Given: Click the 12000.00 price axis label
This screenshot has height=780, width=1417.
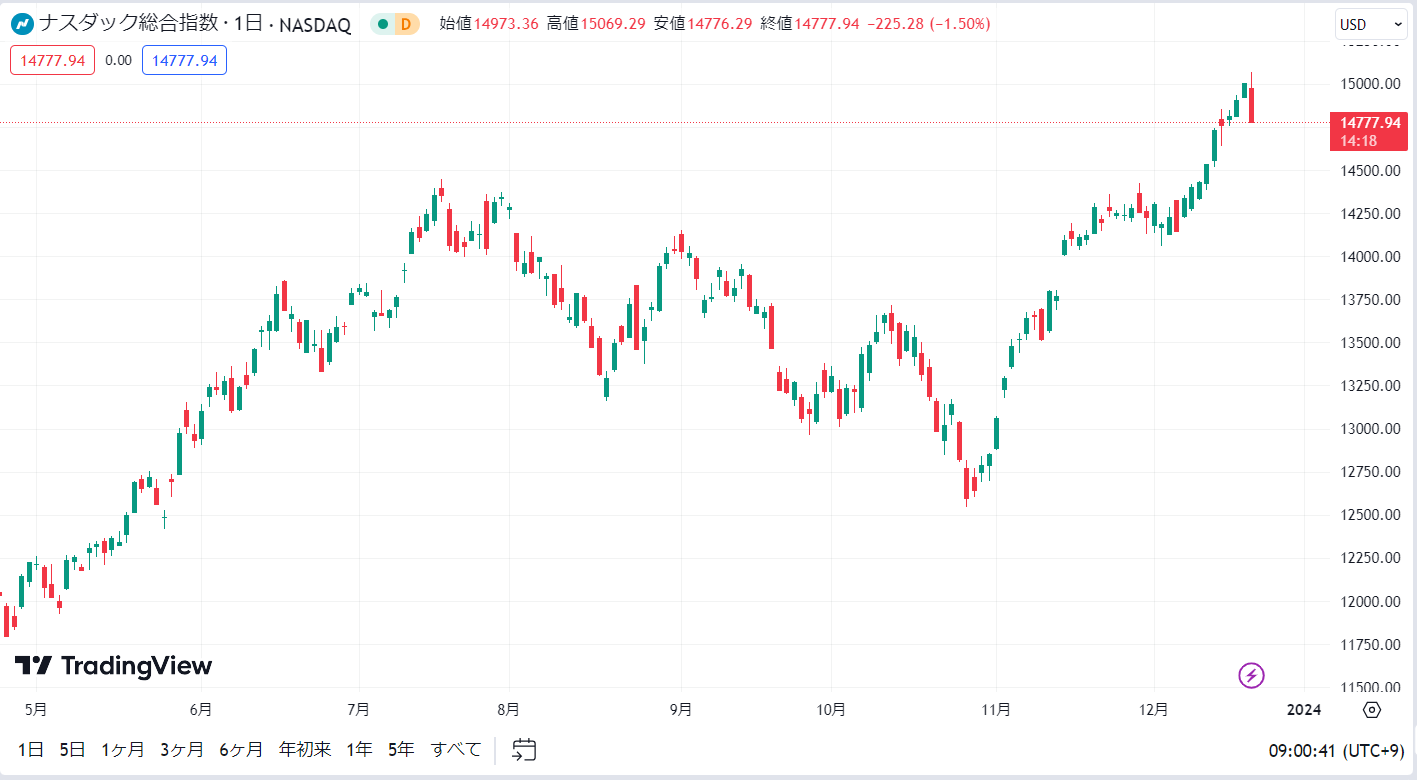Looking at the screenshot, I should (1370, 602).
